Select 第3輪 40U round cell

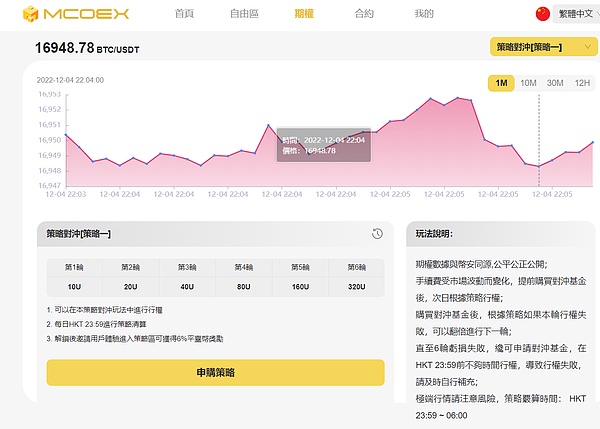187,277
